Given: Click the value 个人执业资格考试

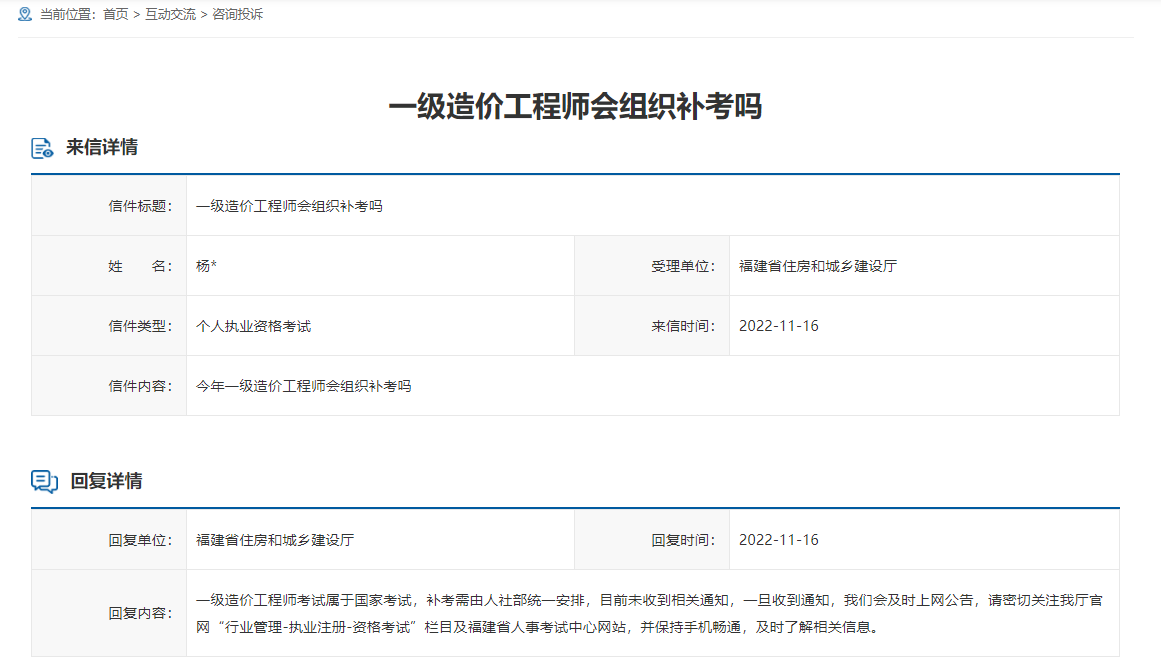Looking at the screenshot, I should point(253,326).
